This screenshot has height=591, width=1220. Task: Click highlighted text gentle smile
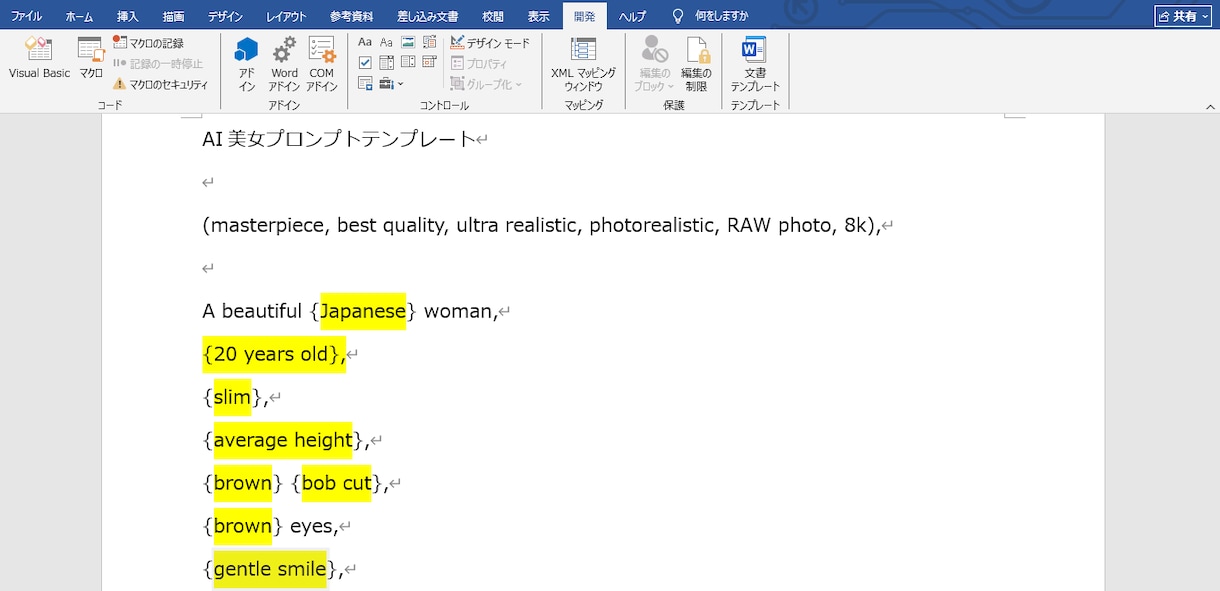pyautogui.click(x=270, y=569)
